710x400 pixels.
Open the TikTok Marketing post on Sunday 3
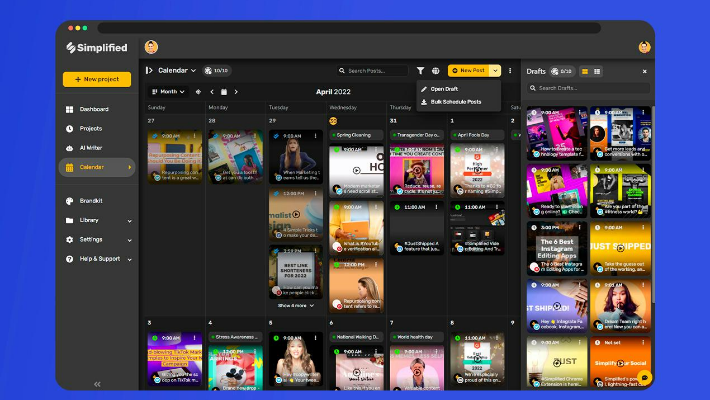[x=175, y=359]
